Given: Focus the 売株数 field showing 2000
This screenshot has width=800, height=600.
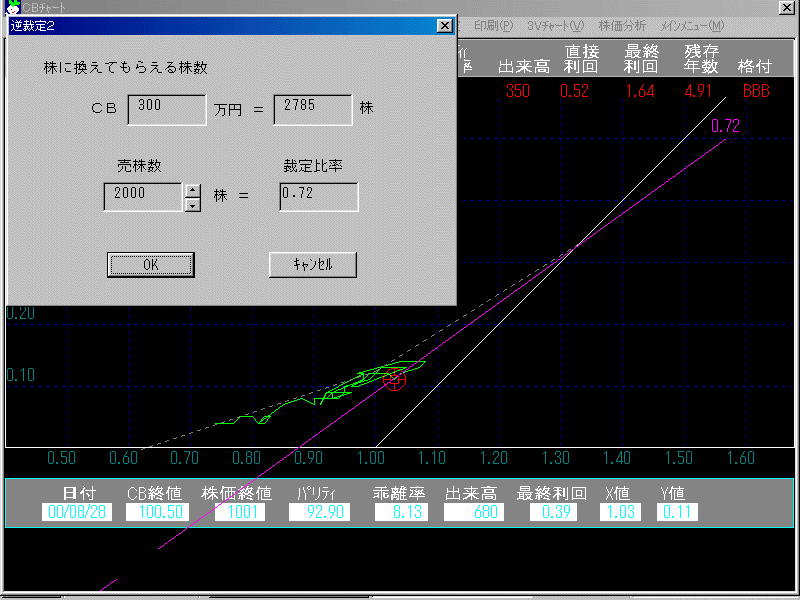Looking at the screenshot, I should pyautogui.click(x=143, y=197).
